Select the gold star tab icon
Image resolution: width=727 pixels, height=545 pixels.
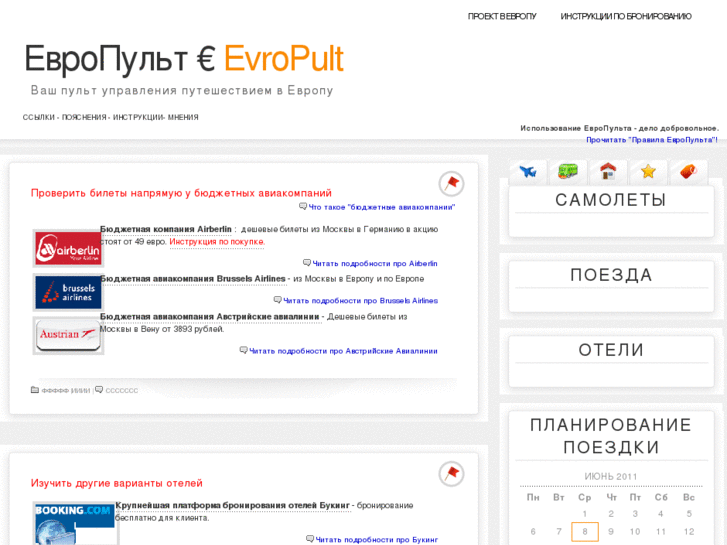pyautogui.click(x=648, y=171)
